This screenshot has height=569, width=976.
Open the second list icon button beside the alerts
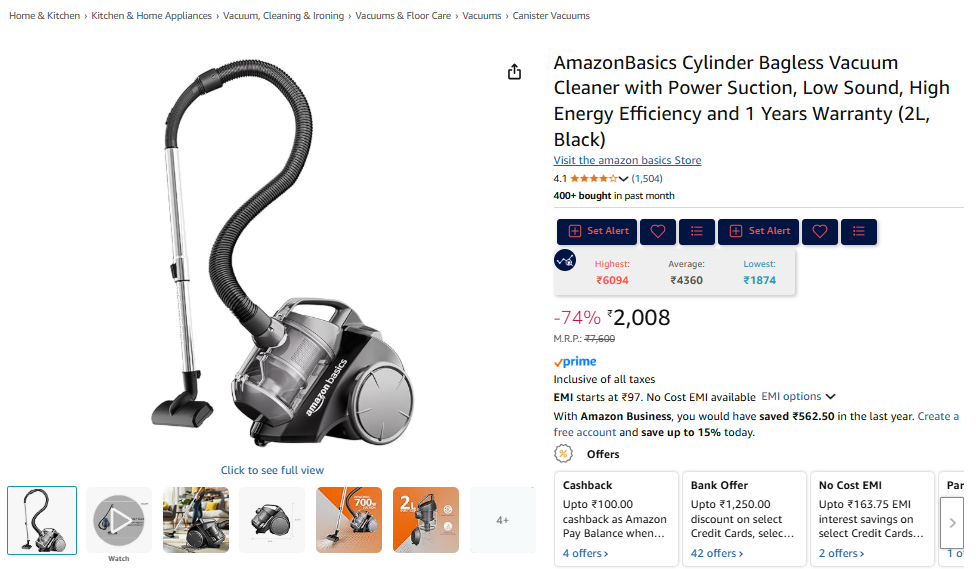coord(859,232)
